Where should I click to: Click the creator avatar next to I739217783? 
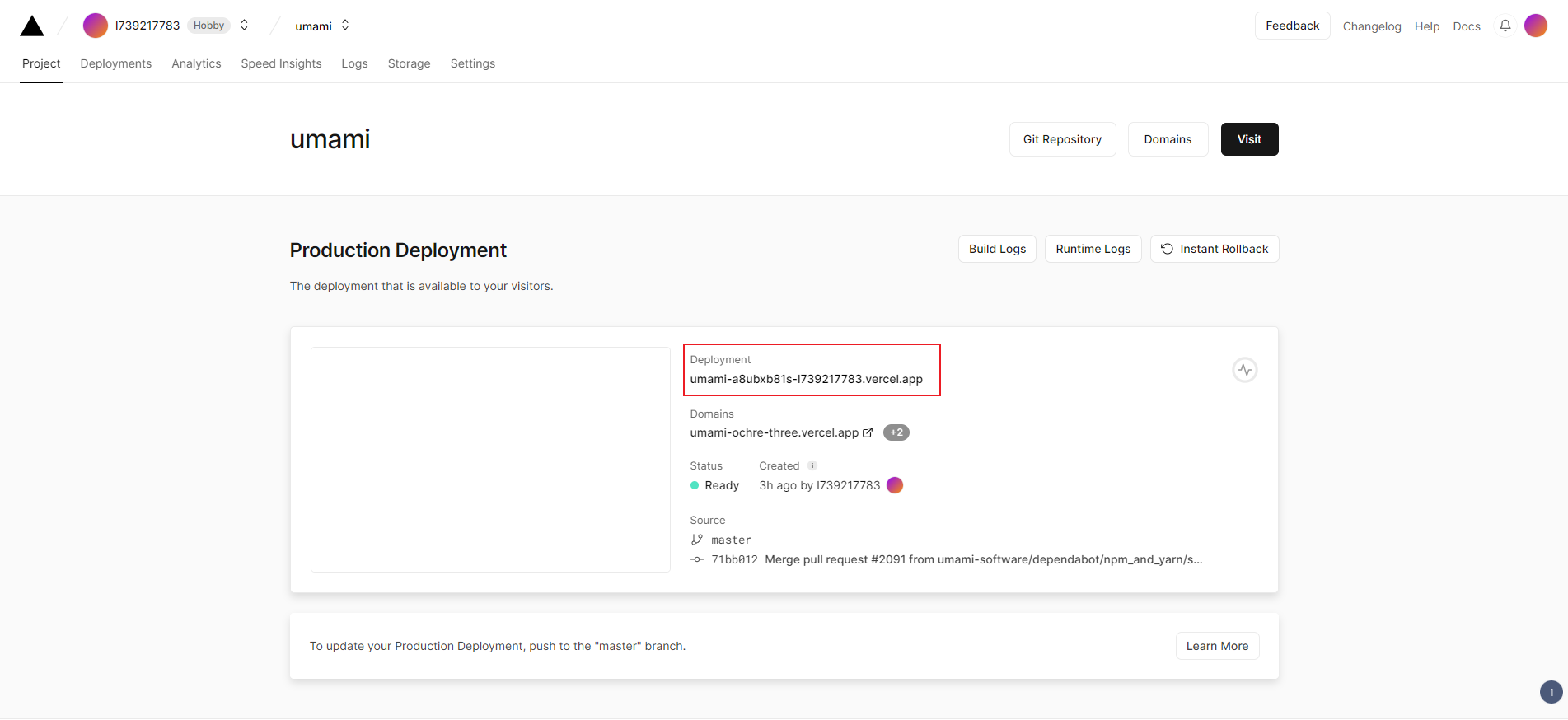click(895, 485)
